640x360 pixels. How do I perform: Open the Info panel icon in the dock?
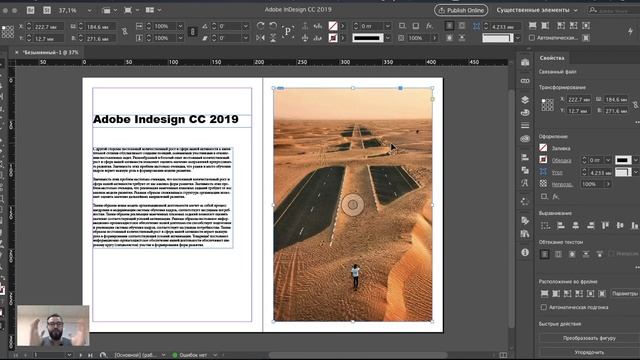tap(525, 253)
